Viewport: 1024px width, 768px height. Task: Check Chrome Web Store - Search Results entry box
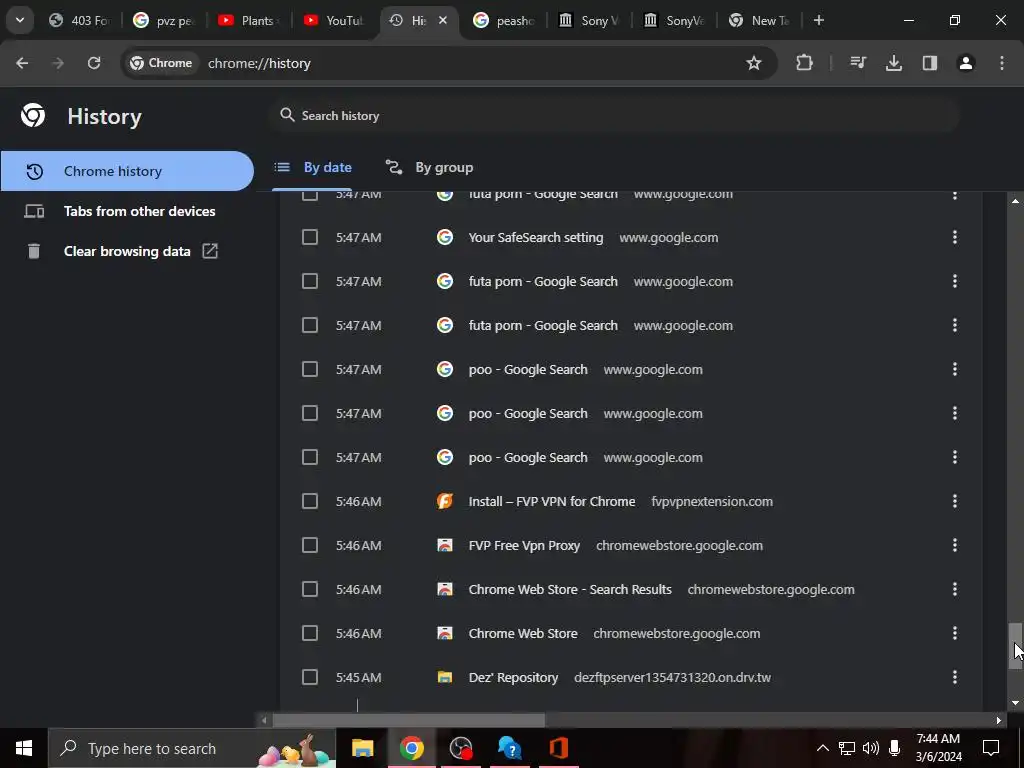coord(310,589)
